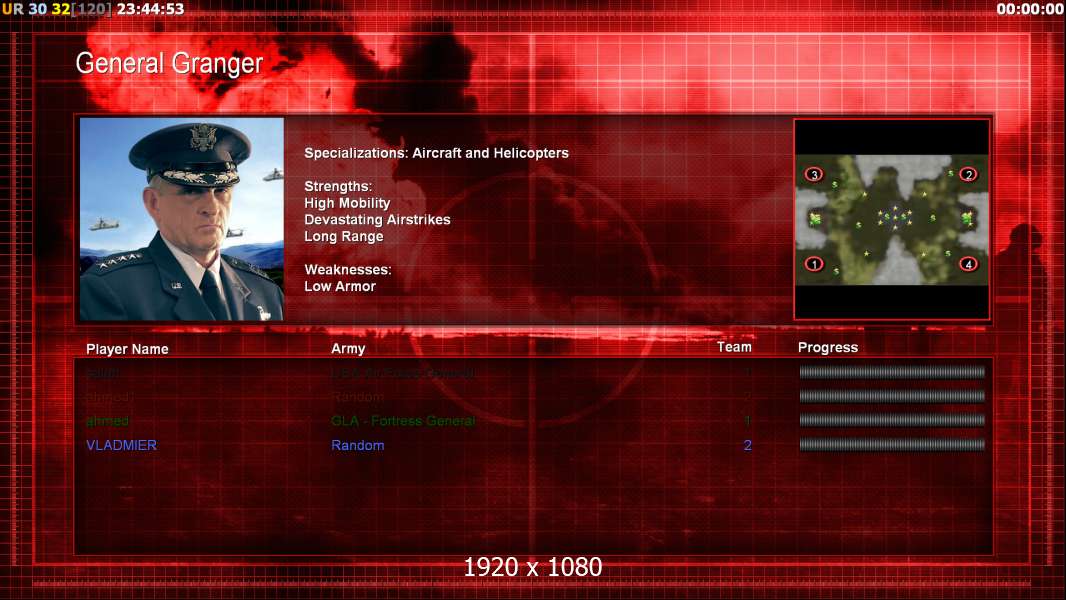The image size is (1066, 600).
Task: Click the 'Player Name' column header
Action: pyautogui.click(x=127, y=349)
